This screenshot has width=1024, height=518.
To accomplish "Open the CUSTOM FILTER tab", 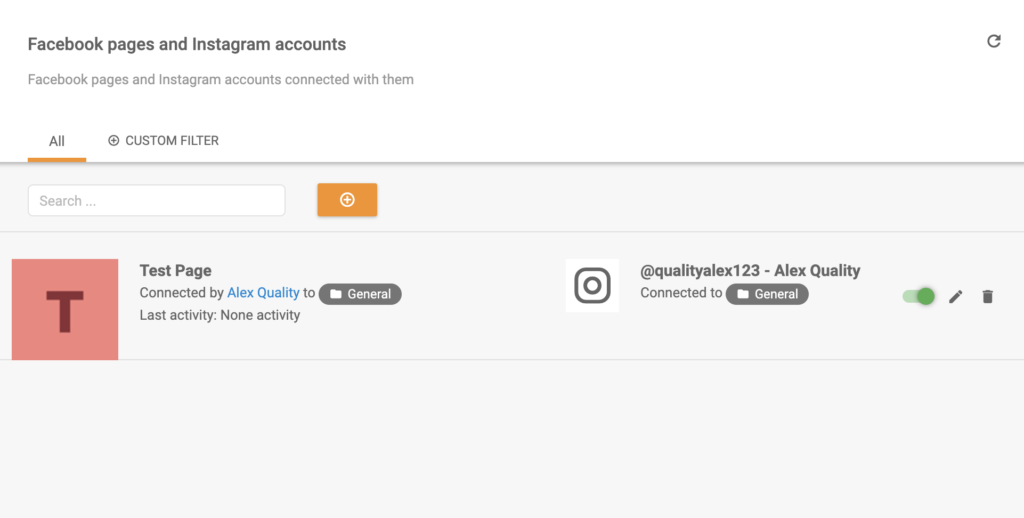I will (x=171, y=141).
